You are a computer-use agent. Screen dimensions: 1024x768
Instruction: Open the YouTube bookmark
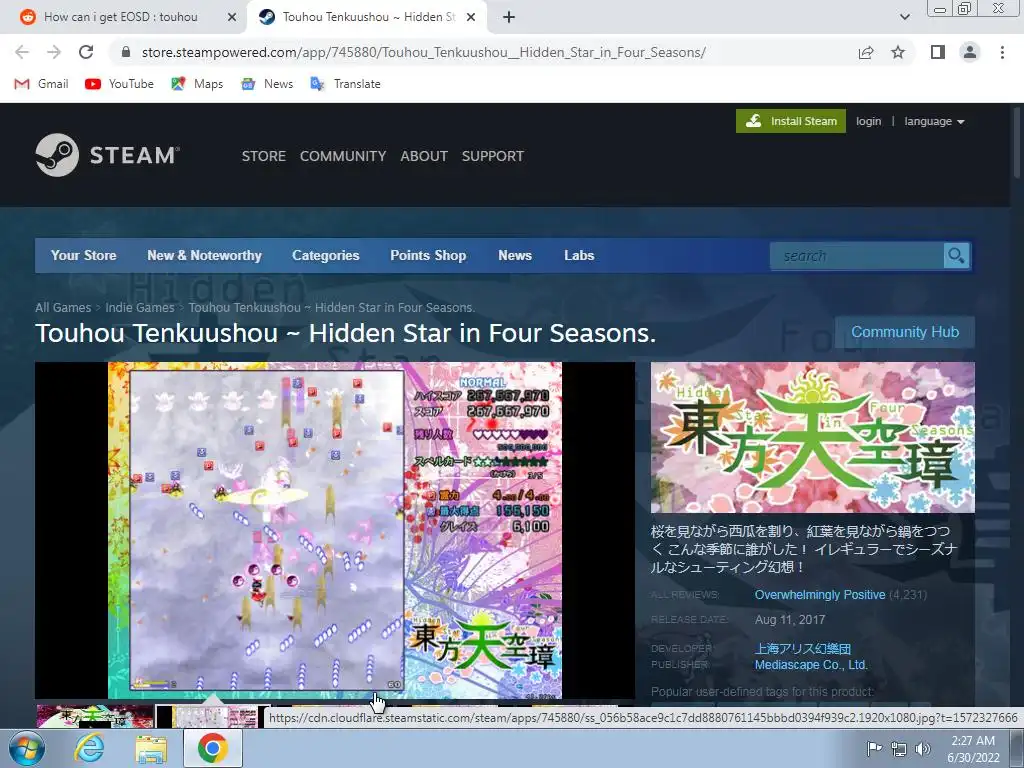click(120, 84)
